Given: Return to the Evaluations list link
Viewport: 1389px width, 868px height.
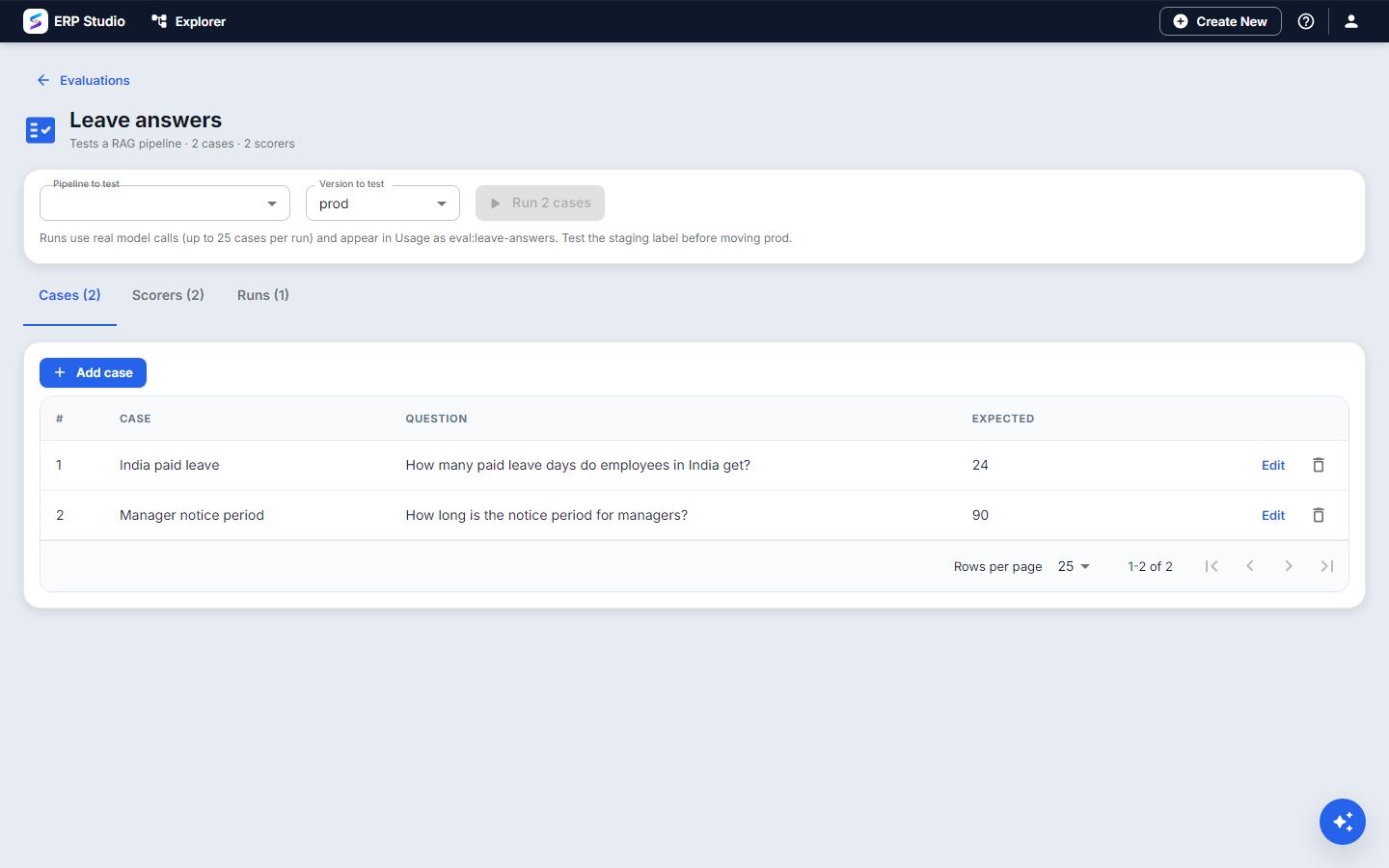Looking at the screenshot, I should (x=95, y=80).
